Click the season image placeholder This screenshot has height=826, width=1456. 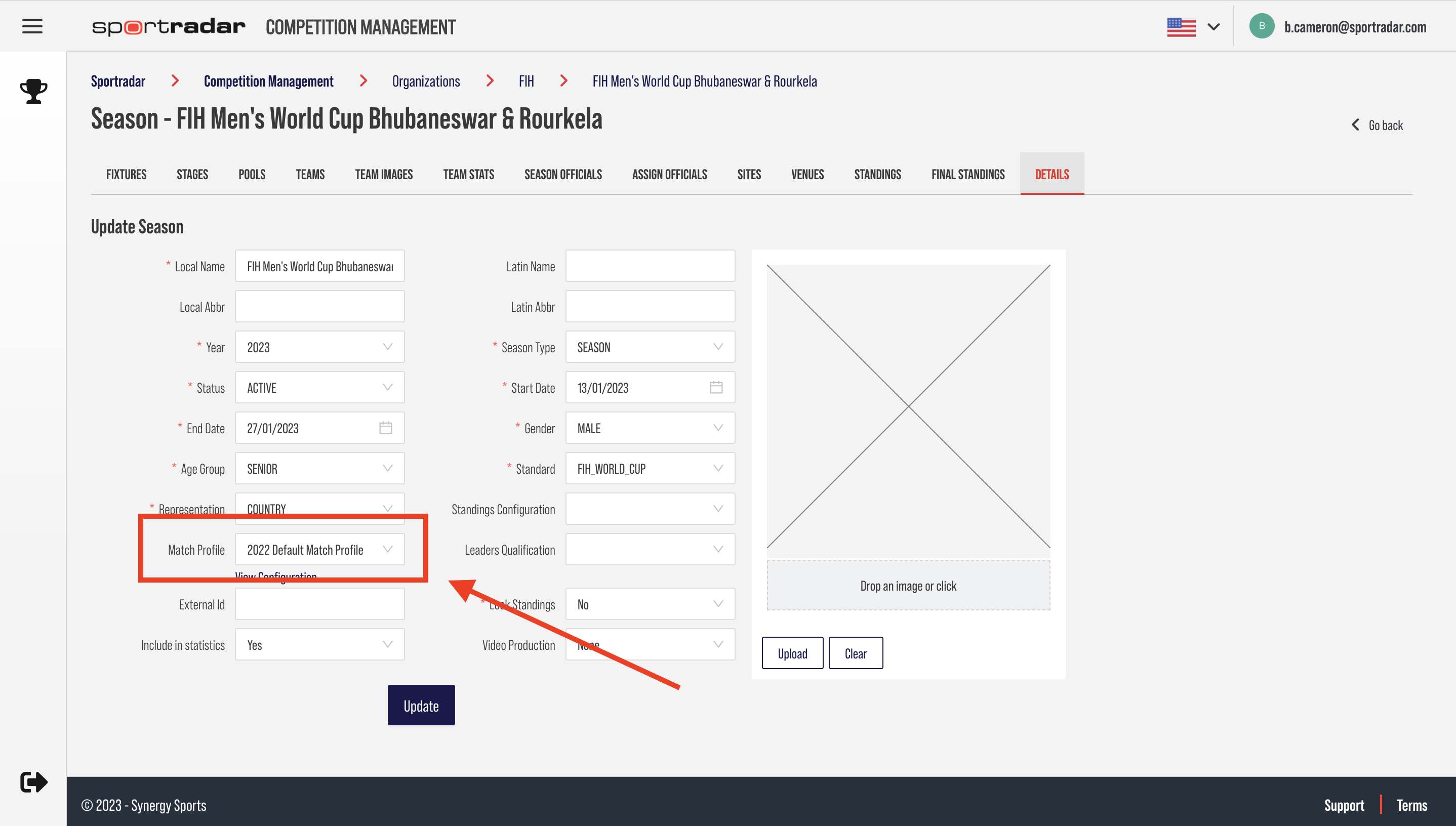(x=908, y=406)
